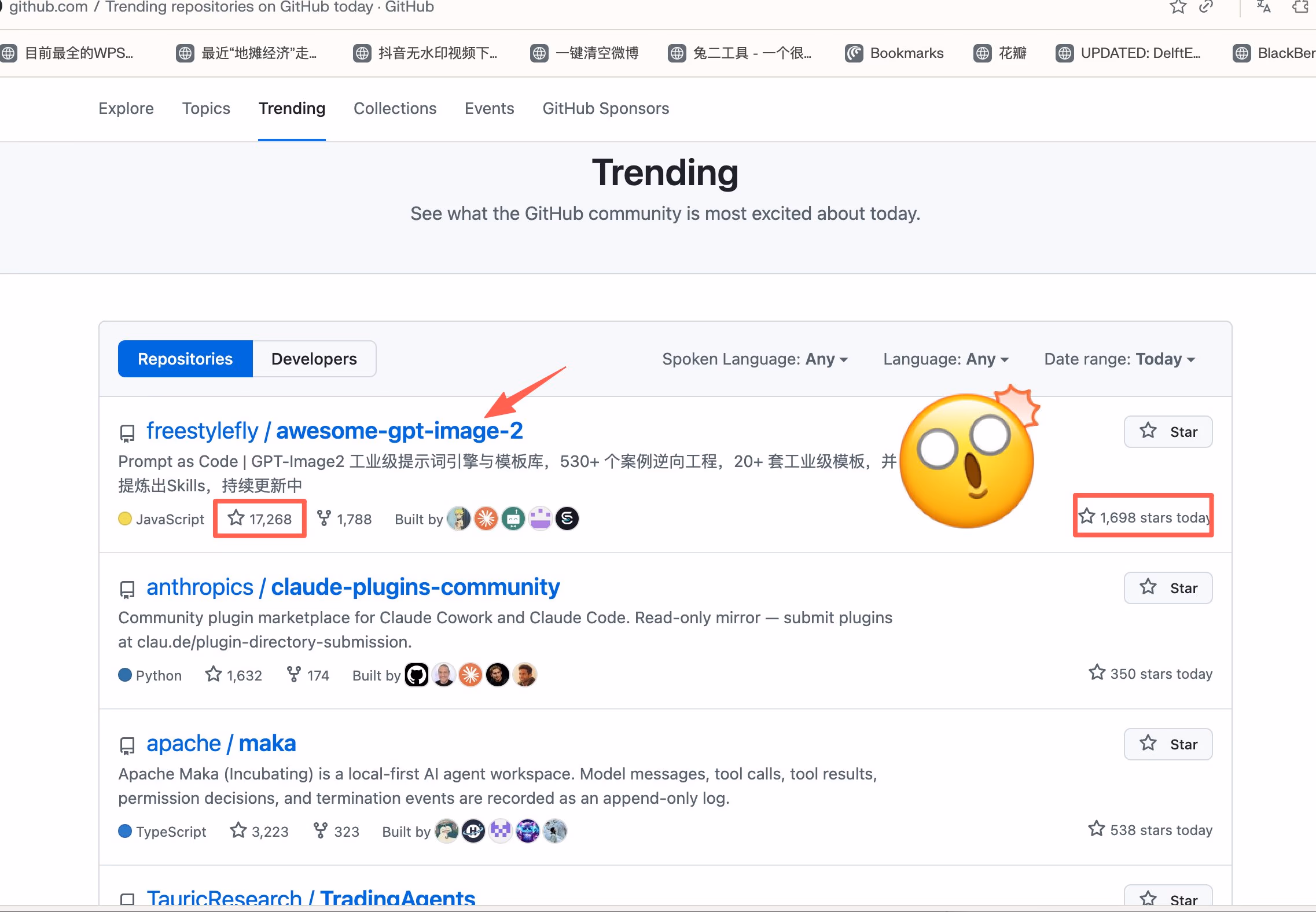Open TauricResearch / TradingAgents repository
Screen dimensions: 1316x912
click(311, 898)
